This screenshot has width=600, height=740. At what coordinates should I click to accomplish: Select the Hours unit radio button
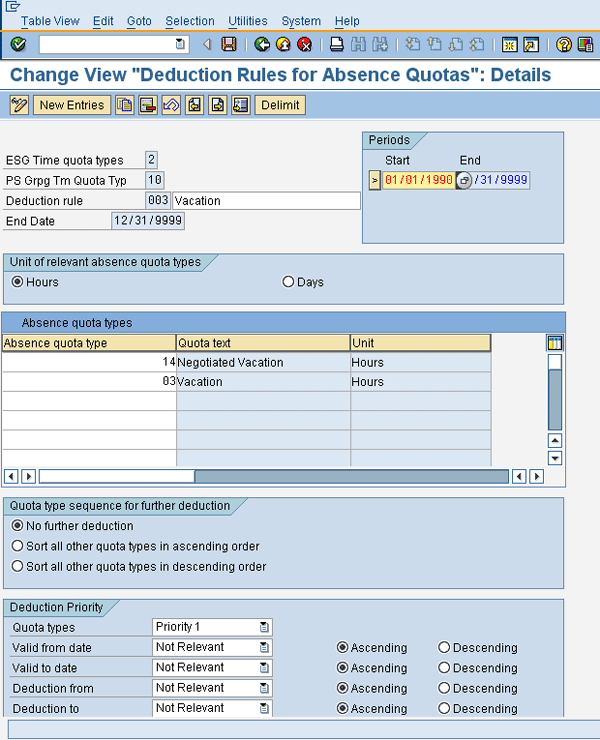17,282
